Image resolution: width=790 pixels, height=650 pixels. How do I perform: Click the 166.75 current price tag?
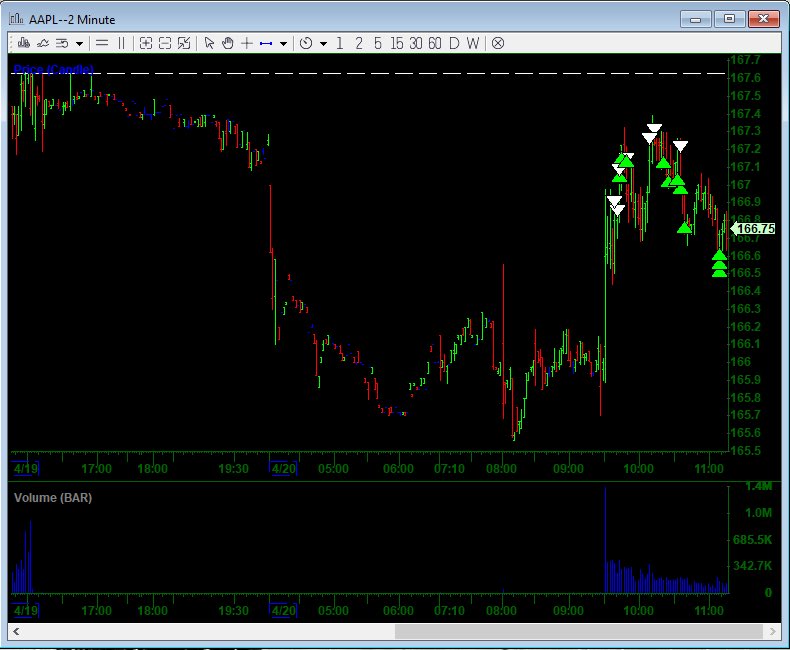[x=753, y=229]
